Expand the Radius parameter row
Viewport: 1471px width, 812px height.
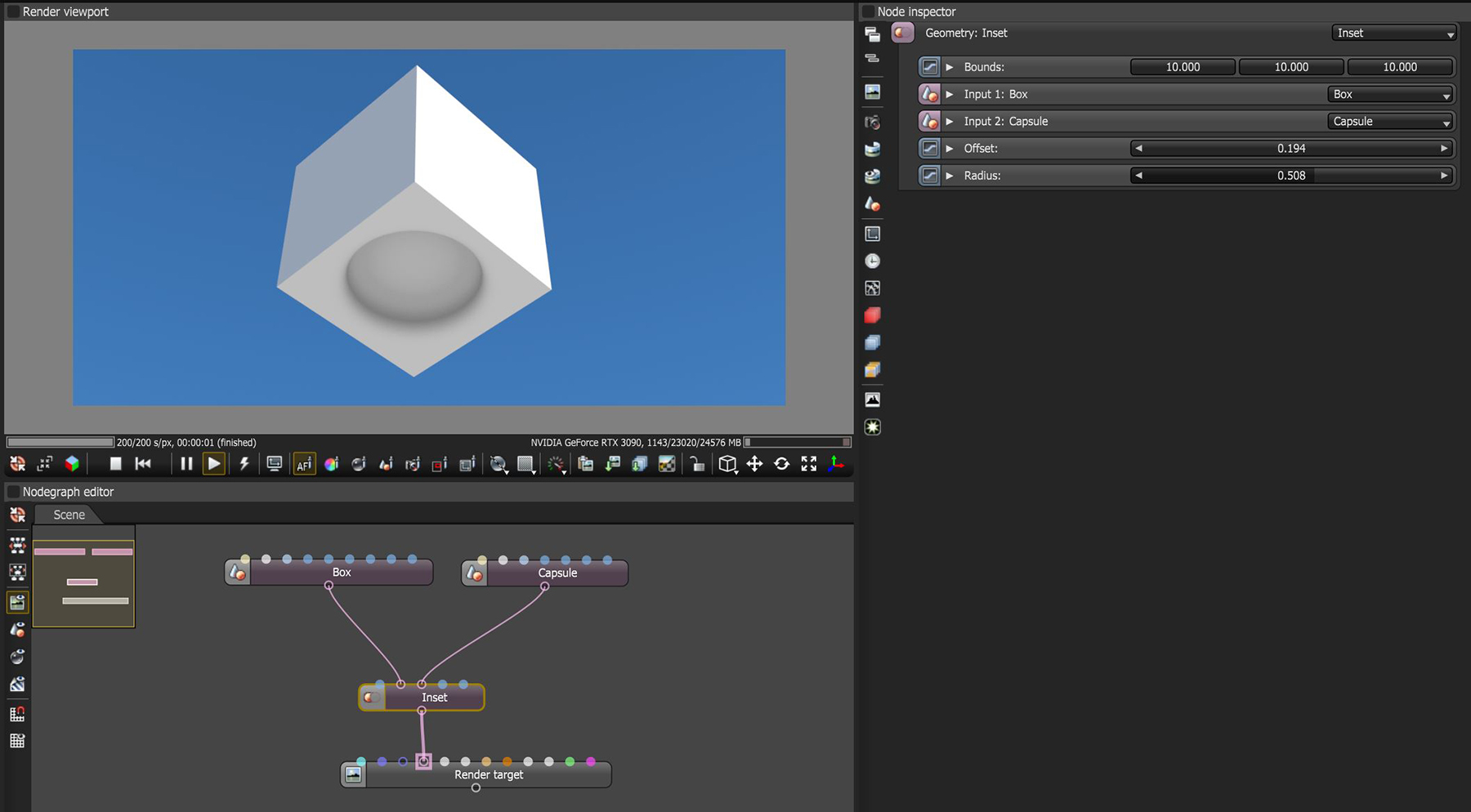click(x=950, y=176)
